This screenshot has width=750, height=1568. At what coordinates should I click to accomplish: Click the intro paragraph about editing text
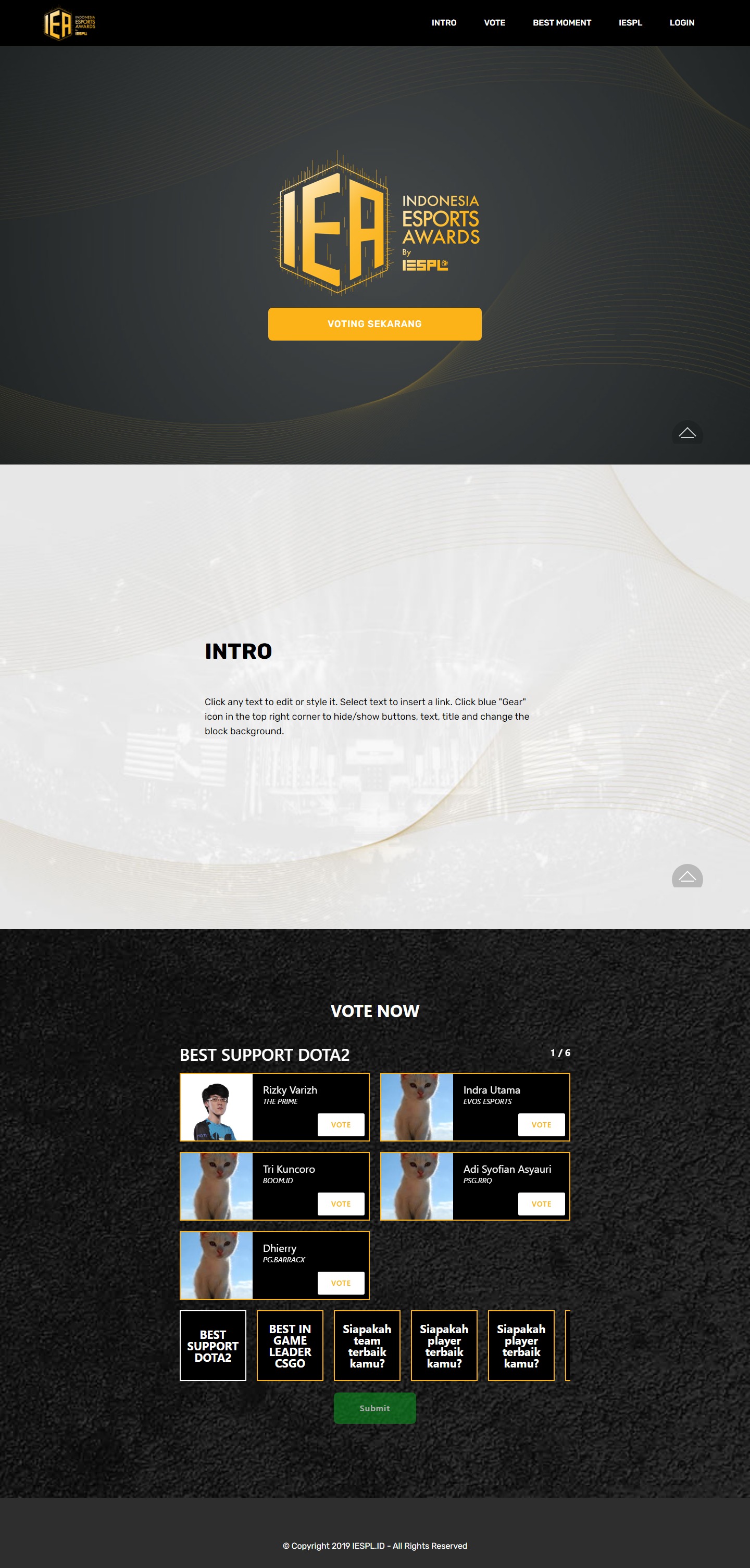[367, 717]
